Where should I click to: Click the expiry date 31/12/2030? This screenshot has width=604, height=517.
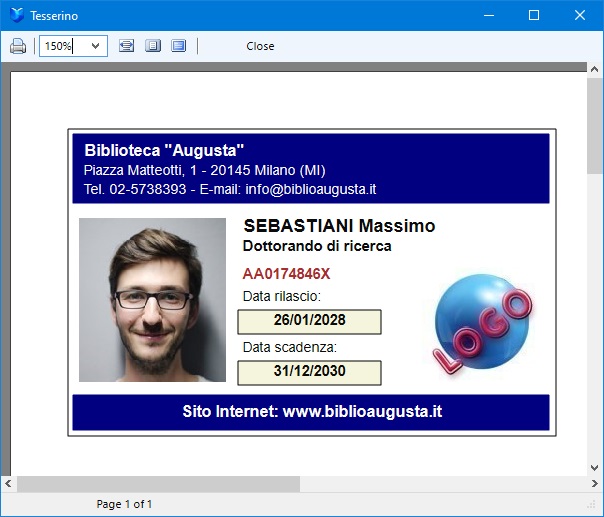[x=309, y=373]
